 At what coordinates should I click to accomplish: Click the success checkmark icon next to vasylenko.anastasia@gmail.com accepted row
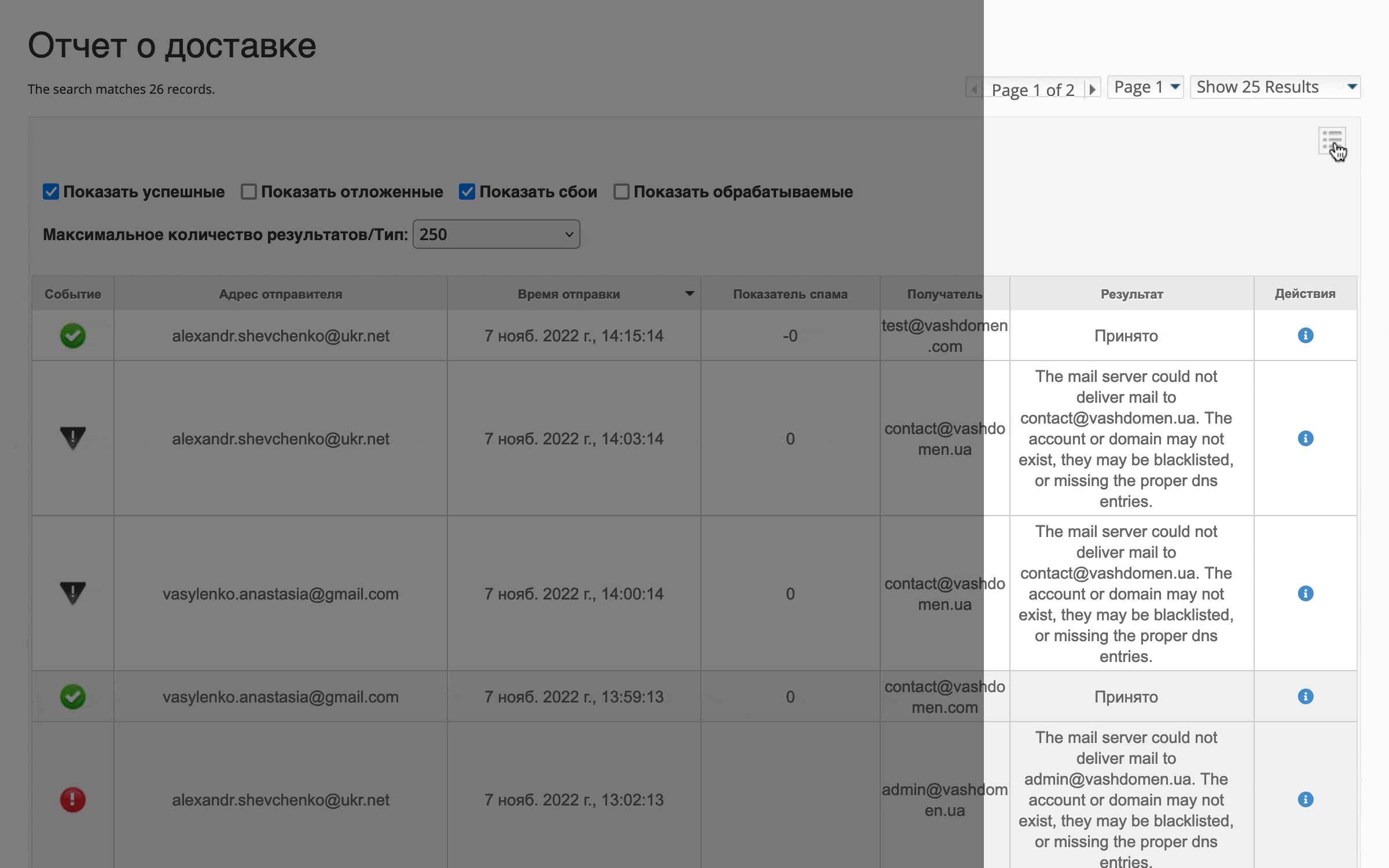point(72,697)
